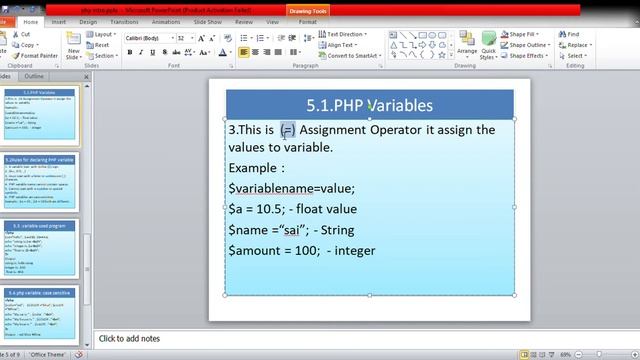Click the Format Painter tool
This screenshot has height=360, width=640.
coord(35,56)
